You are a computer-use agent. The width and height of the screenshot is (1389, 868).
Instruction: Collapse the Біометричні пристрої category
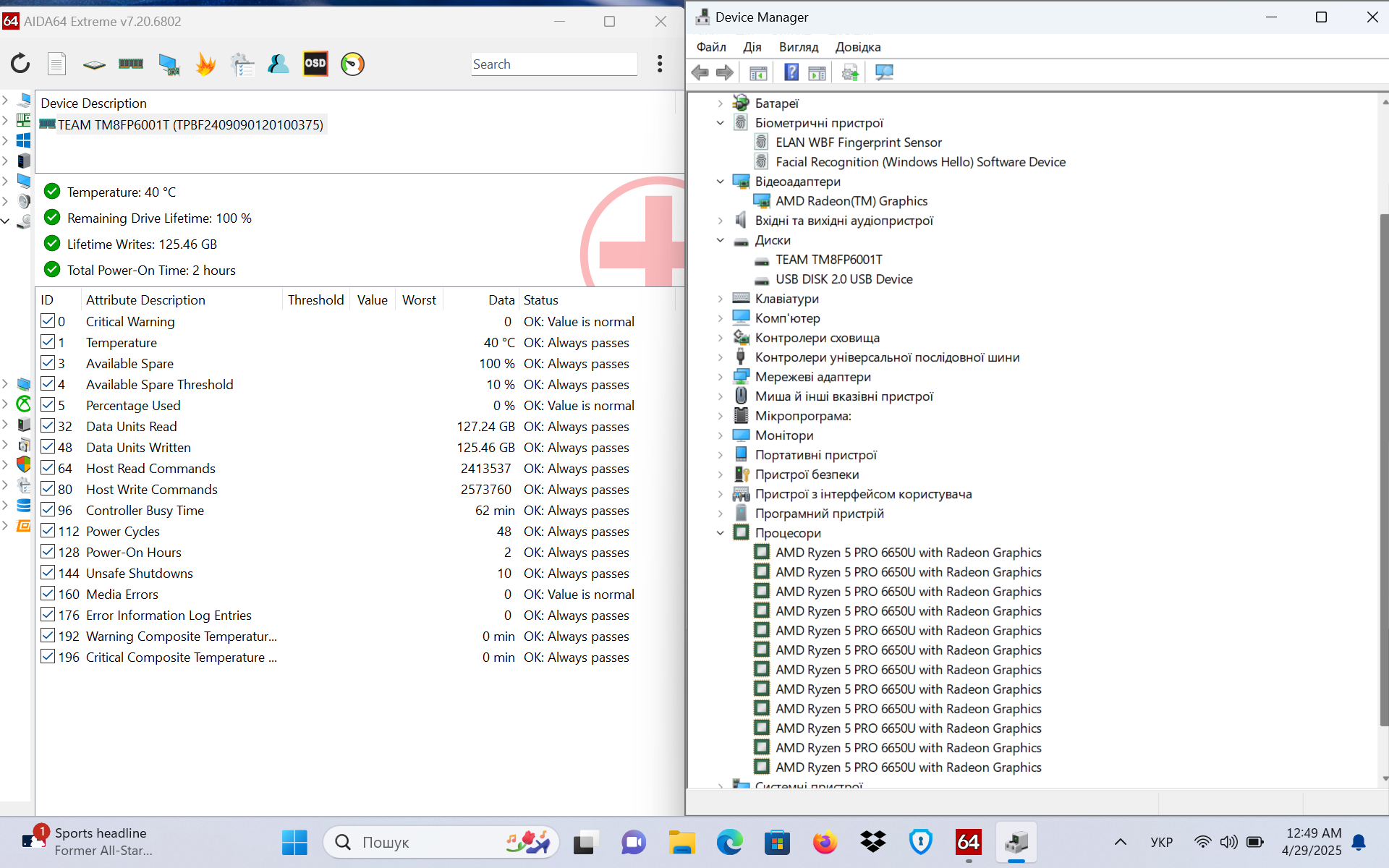click(x=720, y=123)
